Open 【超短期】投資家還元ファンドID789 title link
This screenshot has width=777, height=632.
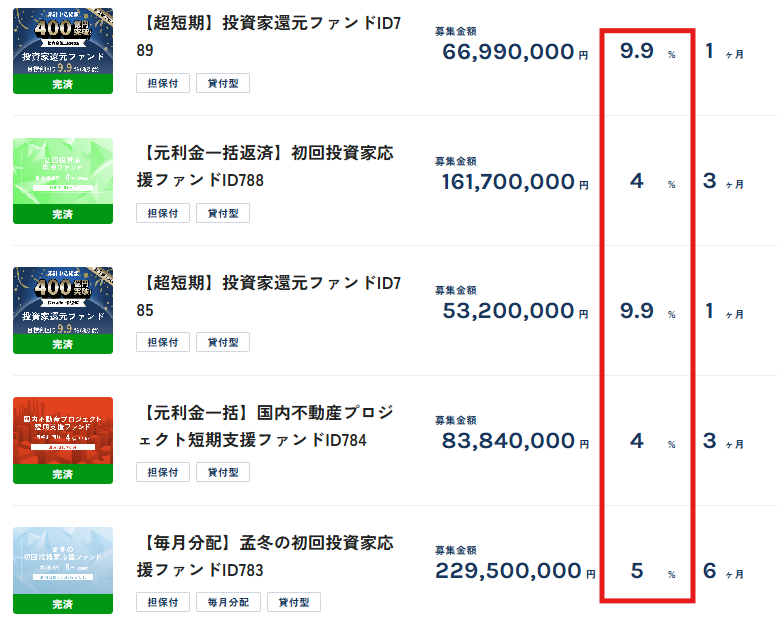[268, 38]
